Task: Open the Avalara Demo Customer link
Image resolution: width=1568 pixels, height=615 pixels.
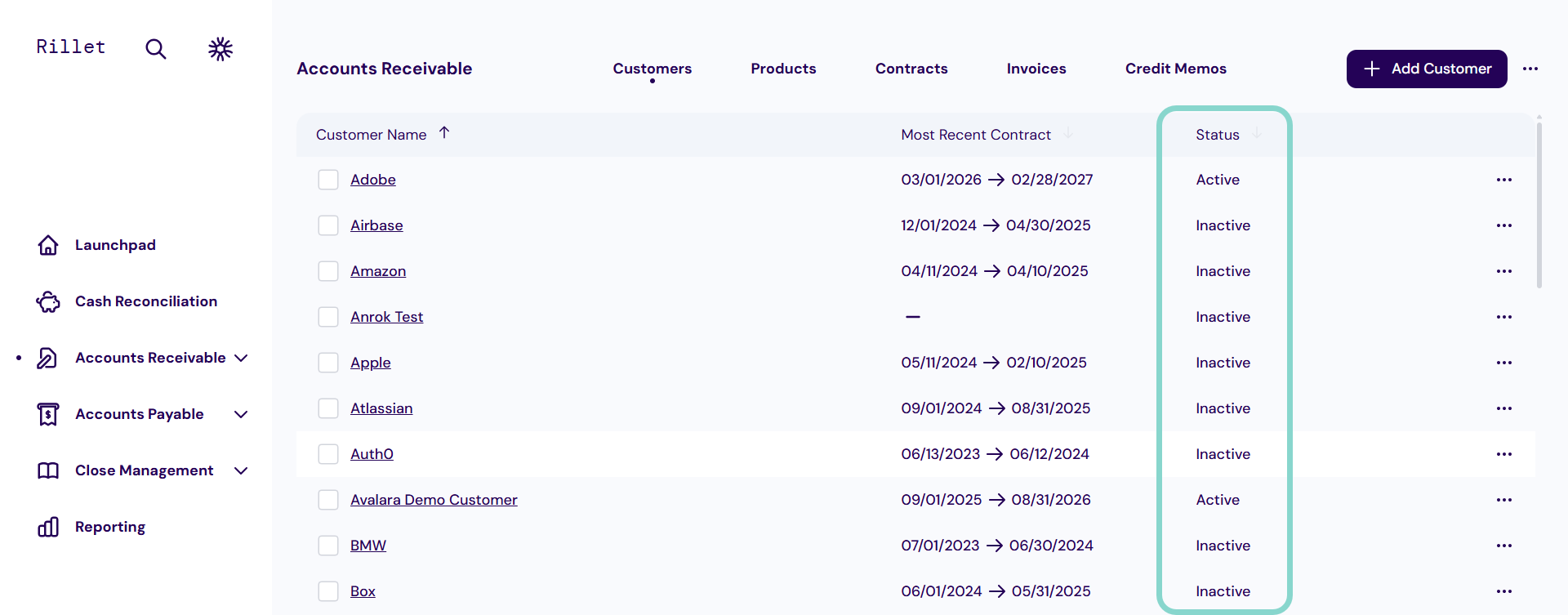Action: pos(434,500)
